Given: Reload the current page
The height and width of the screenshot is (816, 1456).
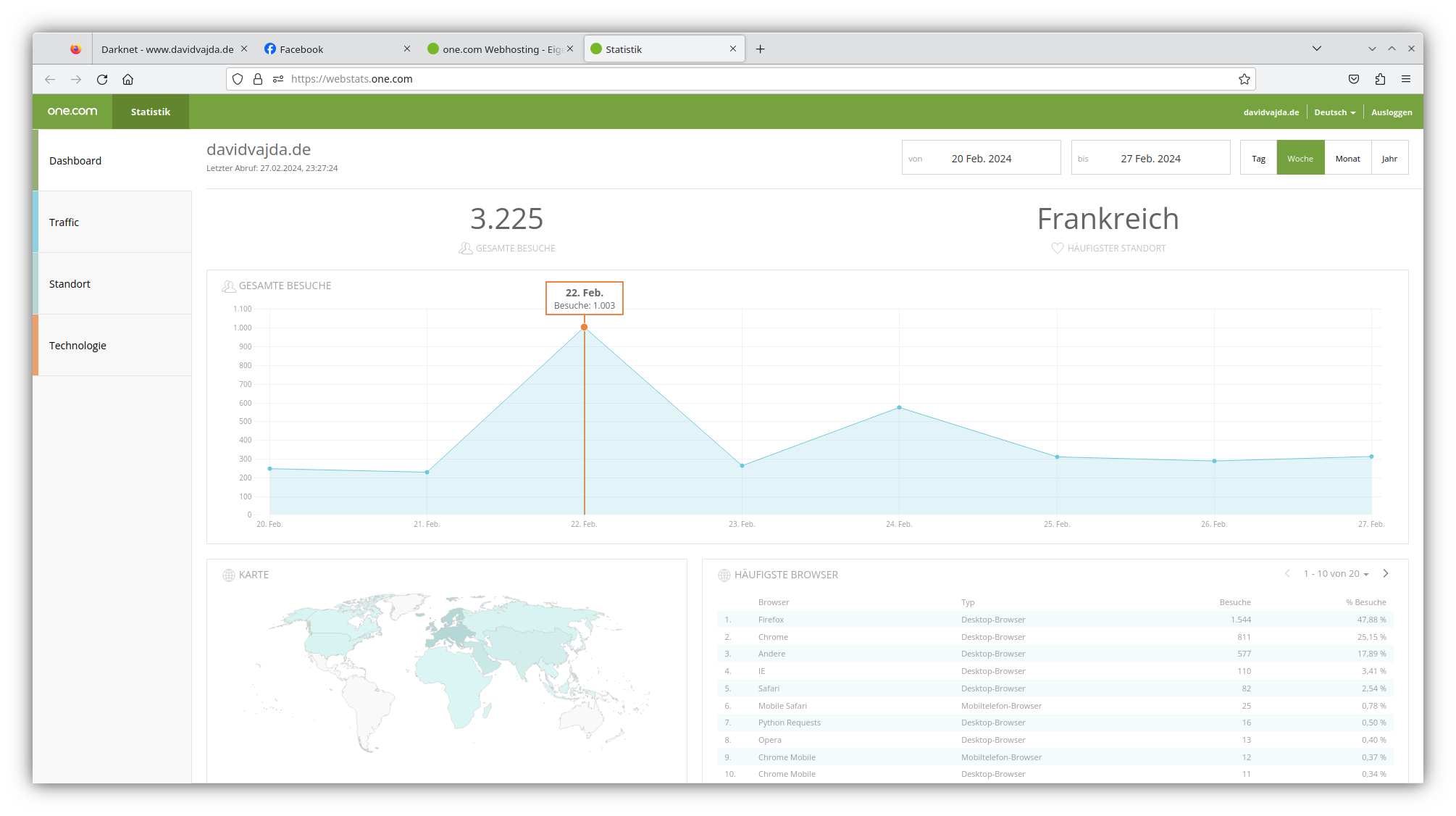Looking at the screenshot, I should click(x=101, y=79).
